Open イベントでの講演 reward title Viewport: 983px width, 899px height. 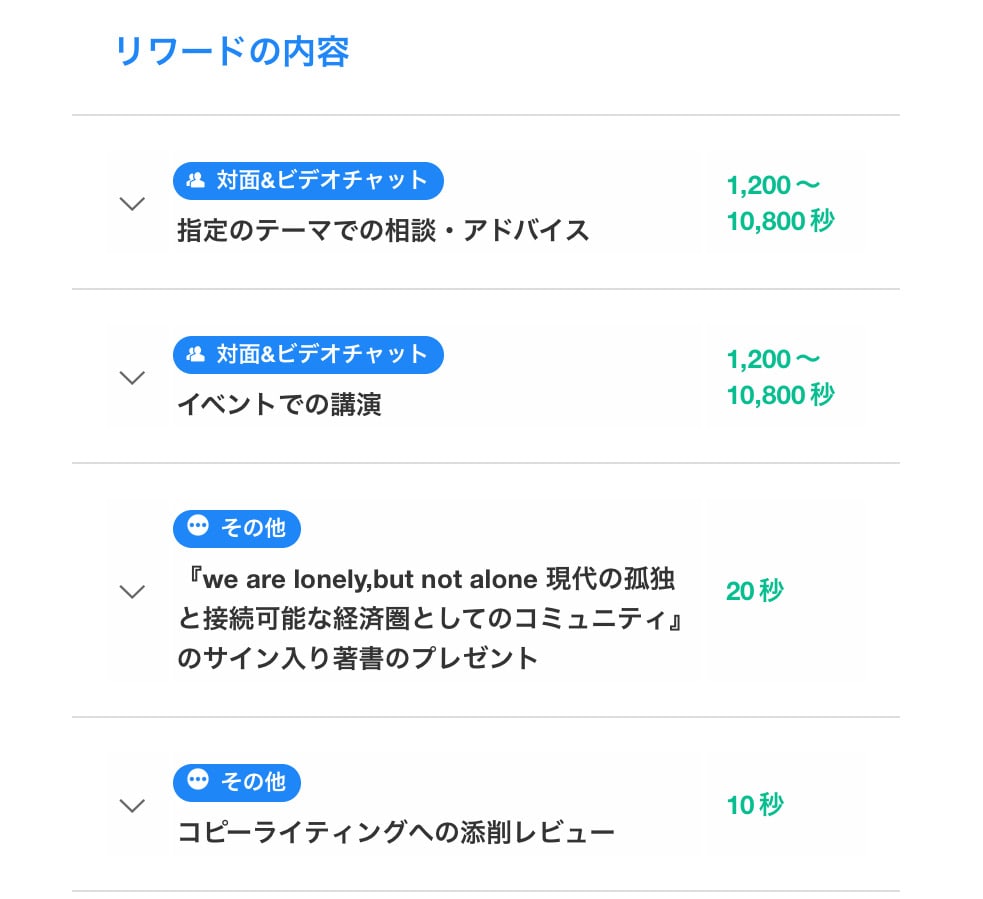coord(280,404)
